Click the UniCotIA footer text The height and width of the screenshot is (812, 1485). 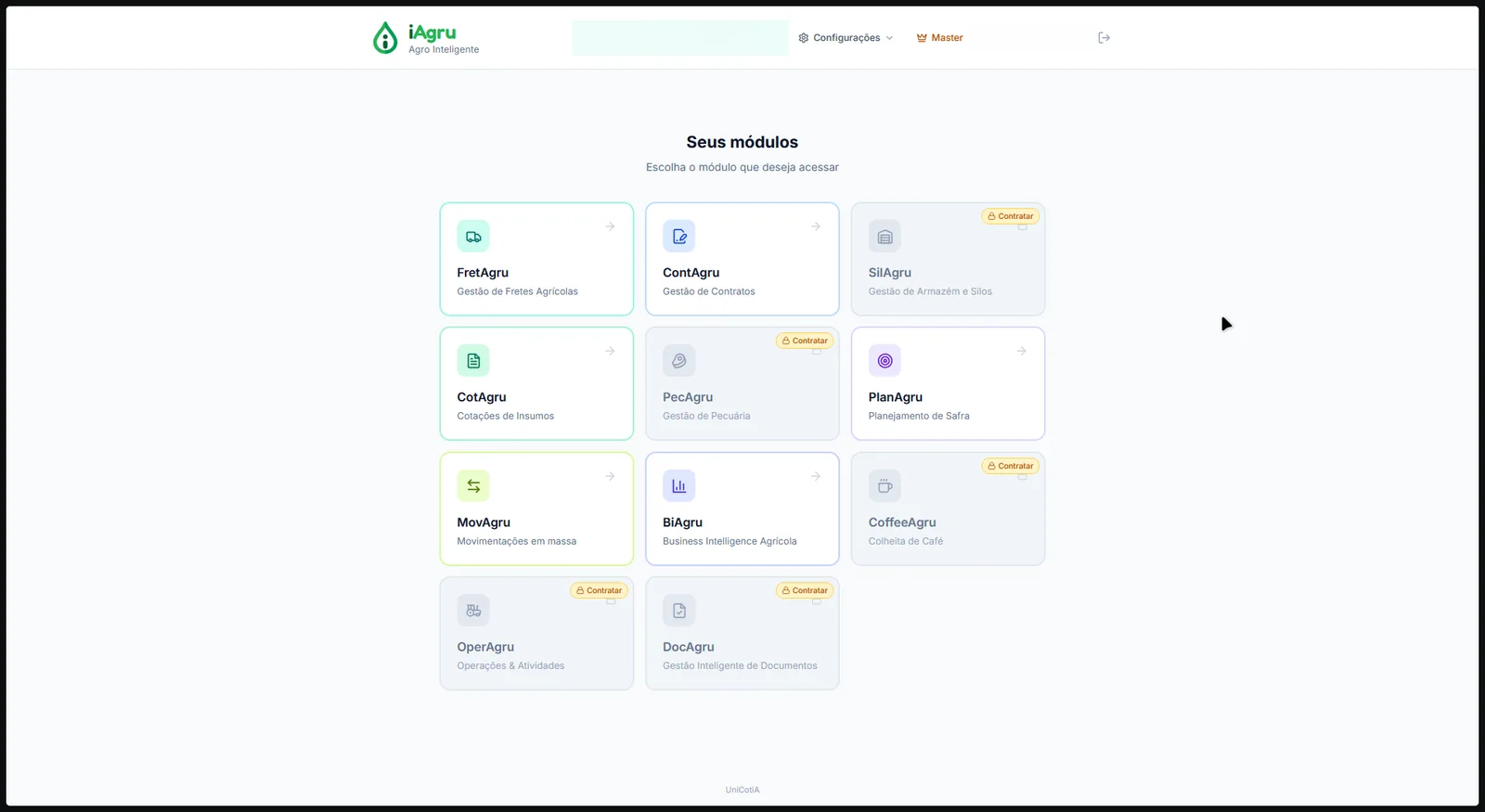coord(742,790)
